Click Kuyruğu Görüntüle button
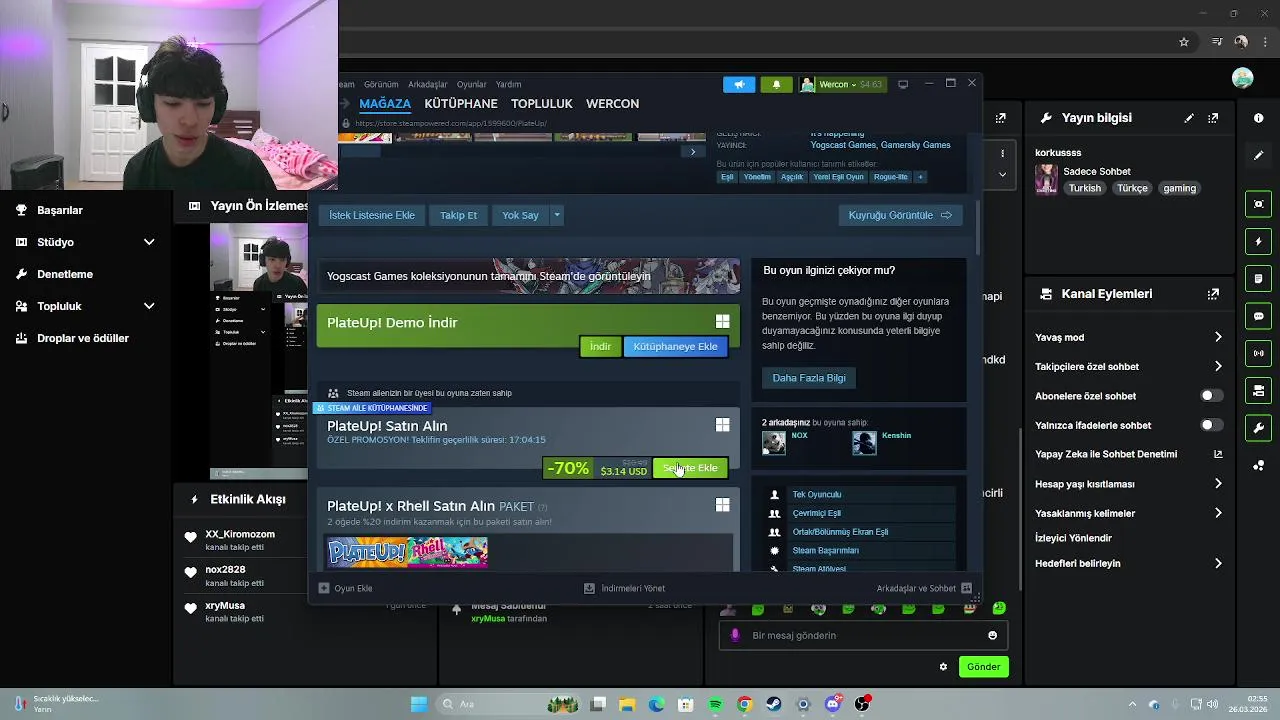The height and width of the screenshot is (720, 1280). [x=900, y=215]
